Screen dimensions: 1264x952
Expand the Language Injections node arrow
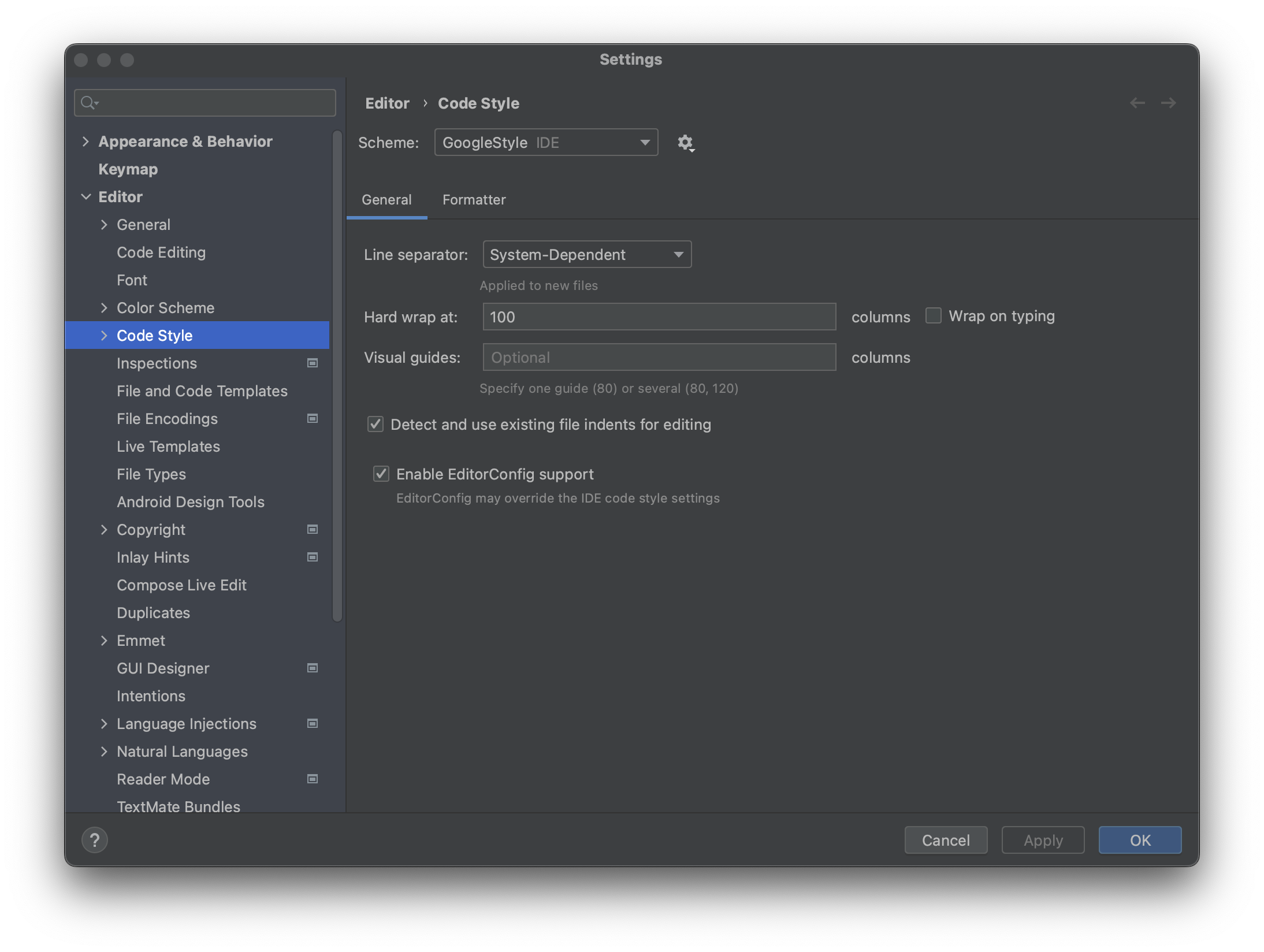point(104,723)
